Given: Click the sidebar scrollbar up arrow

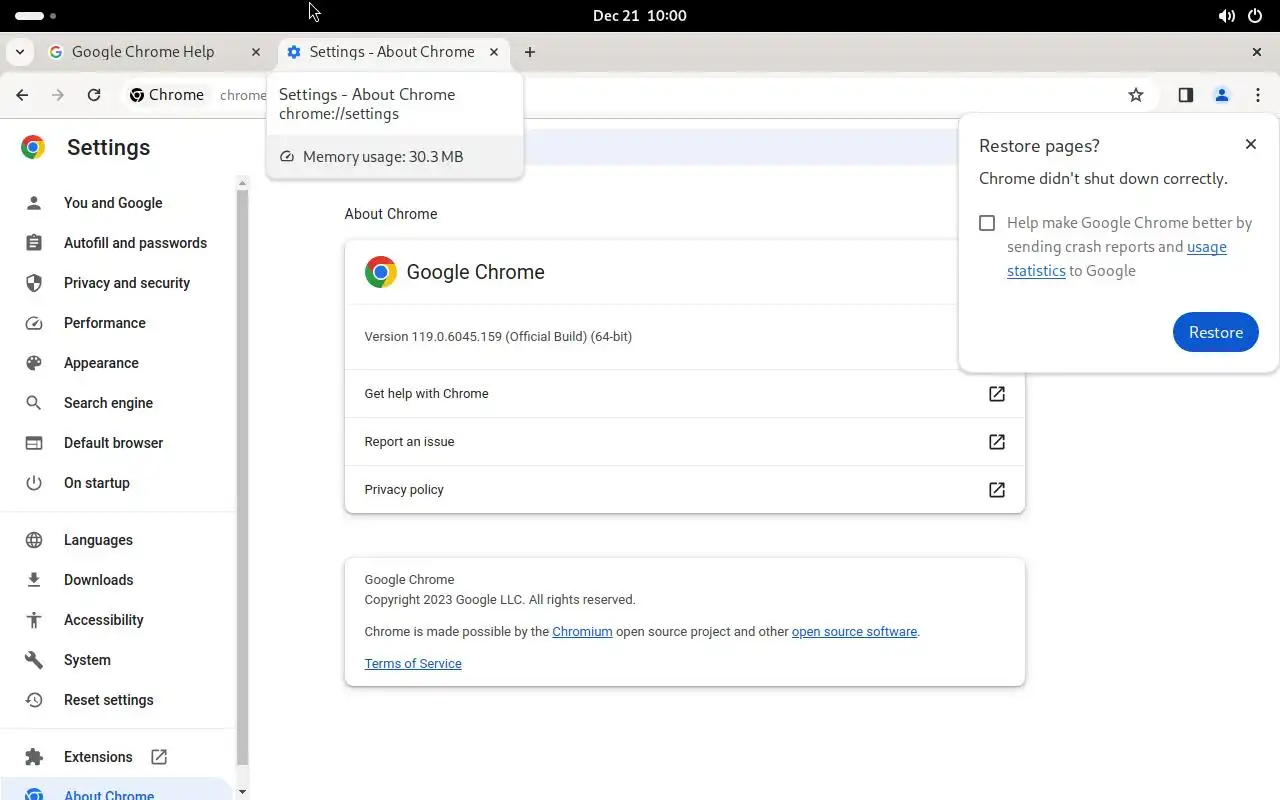Looking at the screenshot, I should 242,183.
